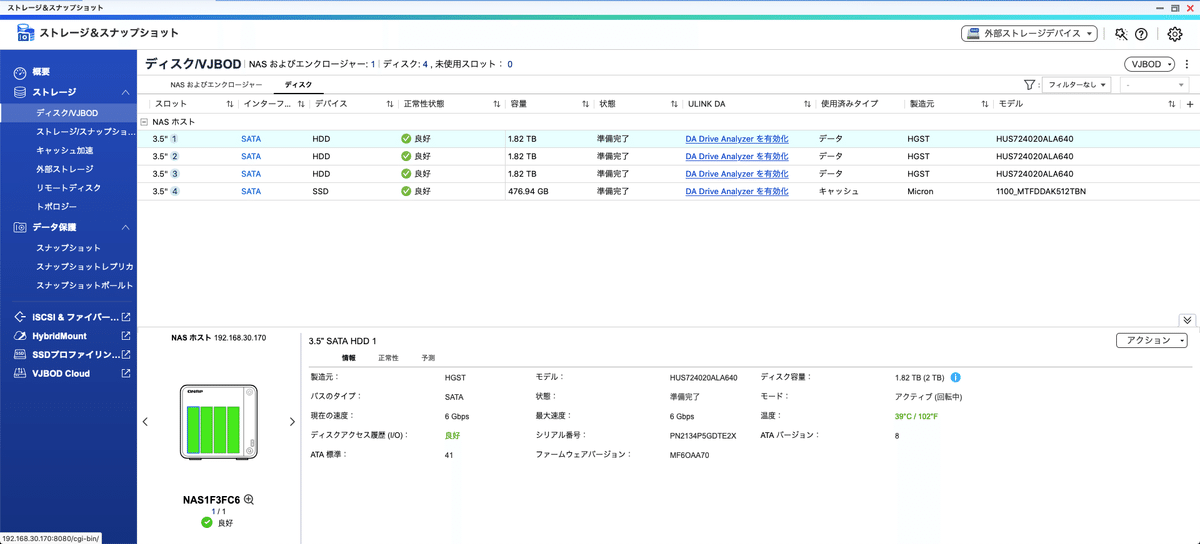Collapse the detail panel with double chevron

(x=1187, y=320)
